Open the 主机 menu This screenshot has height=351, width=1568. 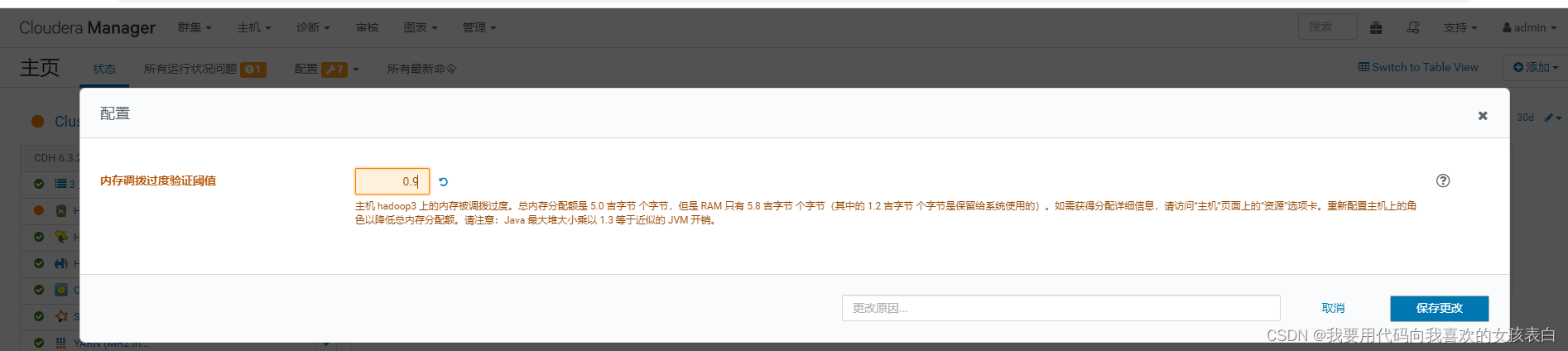(x=254, y=27)
